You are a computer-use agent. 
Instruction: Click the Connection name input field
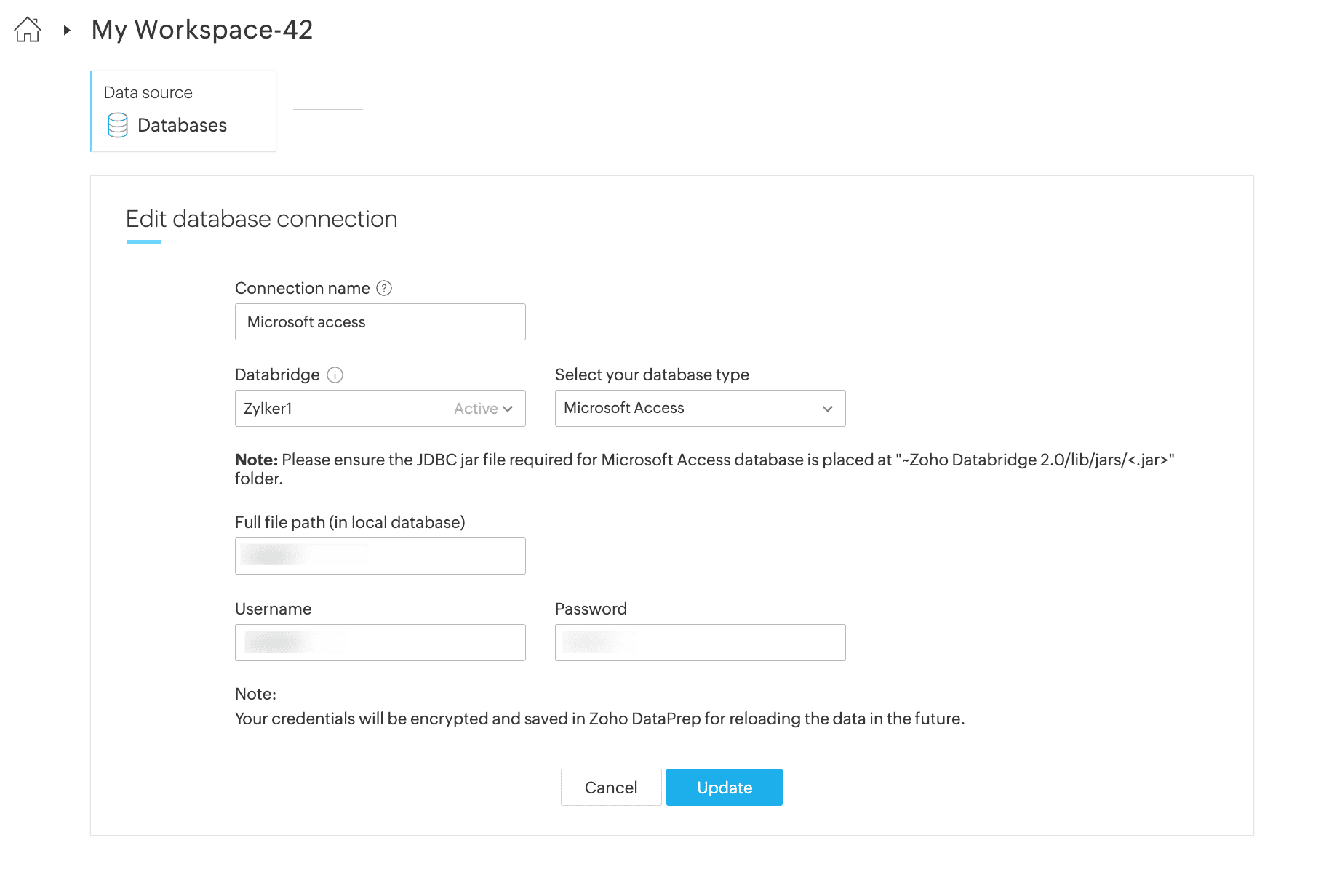pyautogui.click(x=380, y=322)
